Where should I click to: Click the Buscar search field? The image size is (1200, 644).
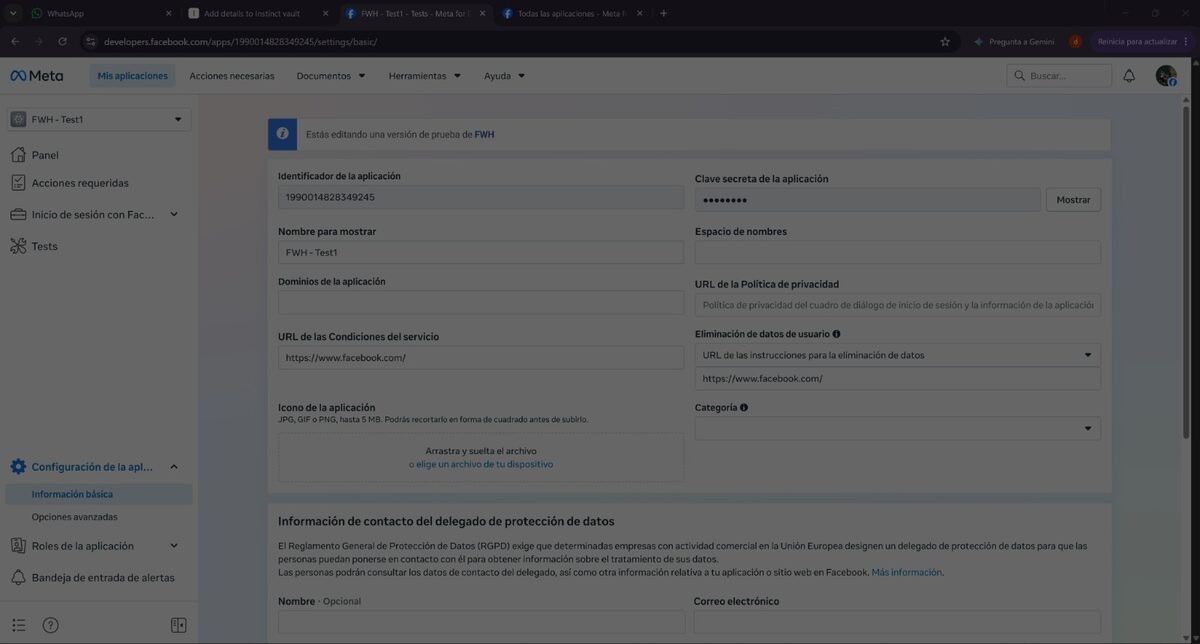click(x=1060, y=76)
